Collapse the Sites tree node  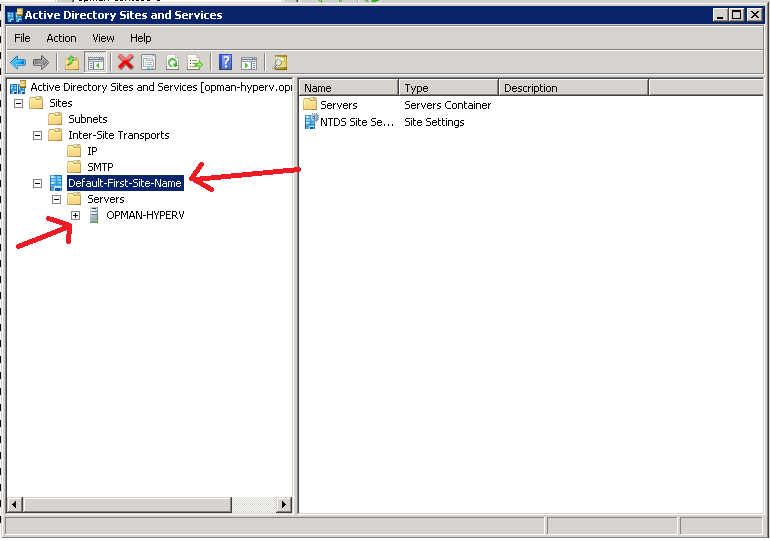(x=18, y=104)
